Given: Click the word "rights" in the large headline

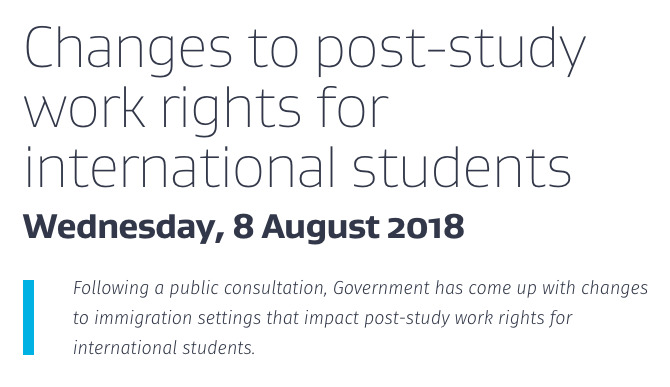Looking at the screenshot, I should [231, 110].
